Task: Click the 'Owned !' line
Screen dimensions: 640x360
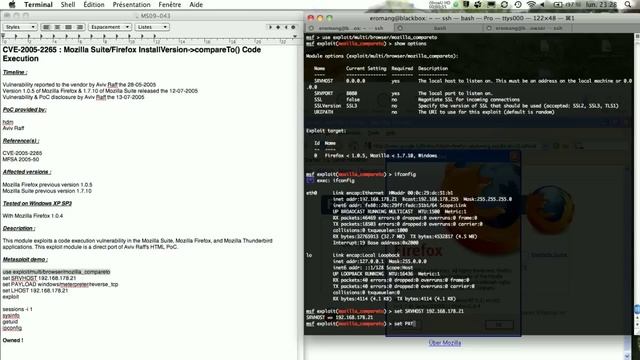Action: (13, 340)
